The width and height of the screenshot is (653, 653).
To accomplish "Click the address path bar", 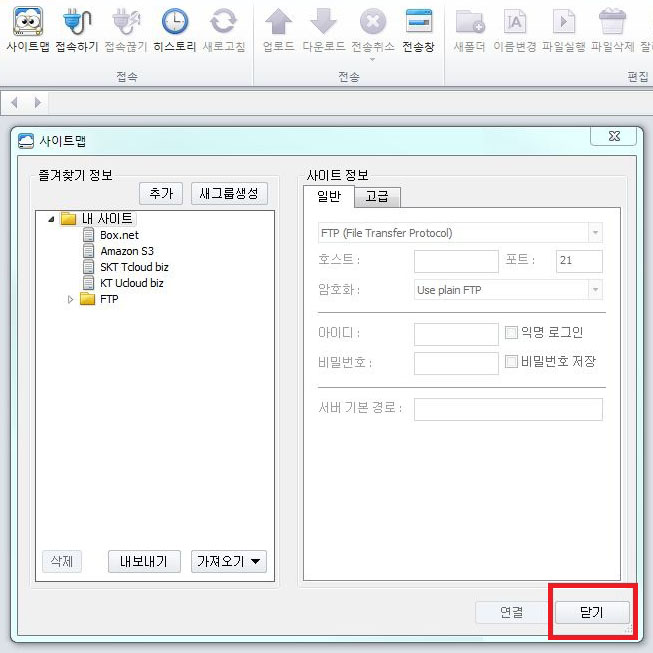I will click(x=350, y=103).
